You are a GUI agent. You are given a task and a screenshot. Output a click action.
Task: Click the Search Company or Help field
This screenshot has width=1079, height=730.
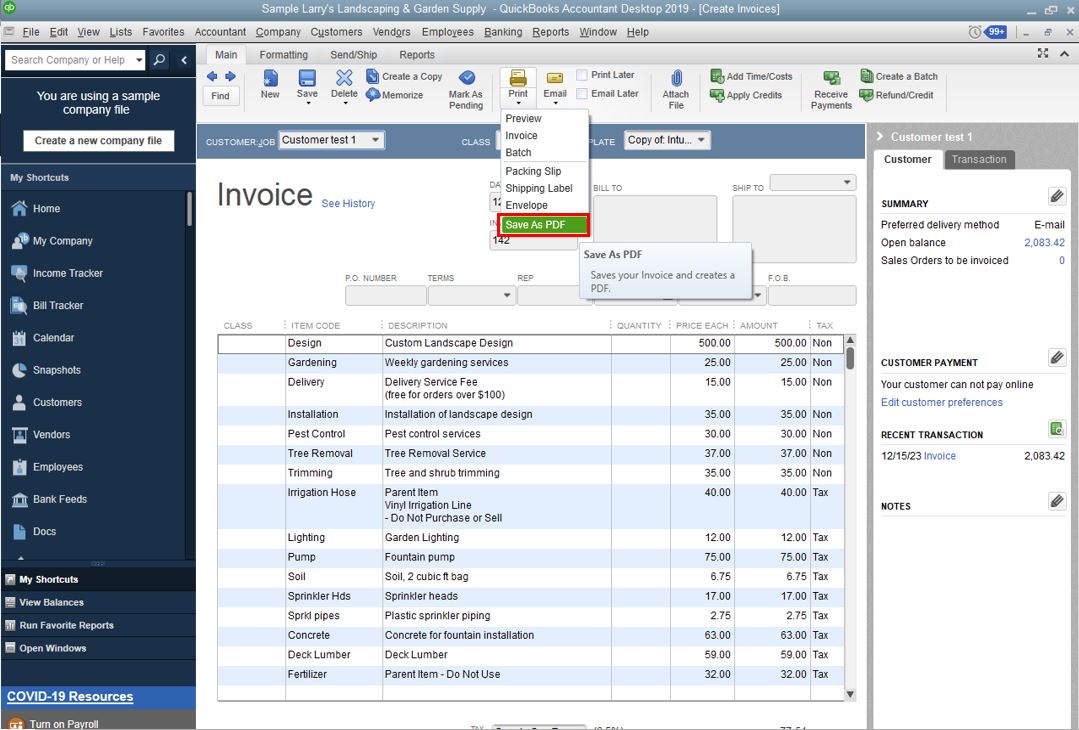68,60
